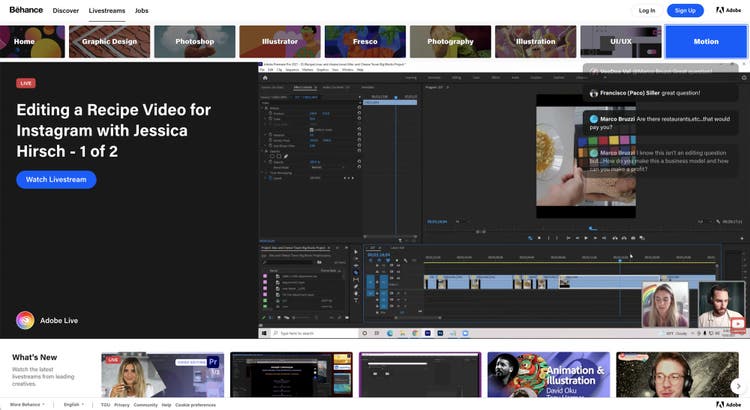The height and width of the screenshot is (410, 750).
Task: Open the English language dropdown
Action: point(75,405)
